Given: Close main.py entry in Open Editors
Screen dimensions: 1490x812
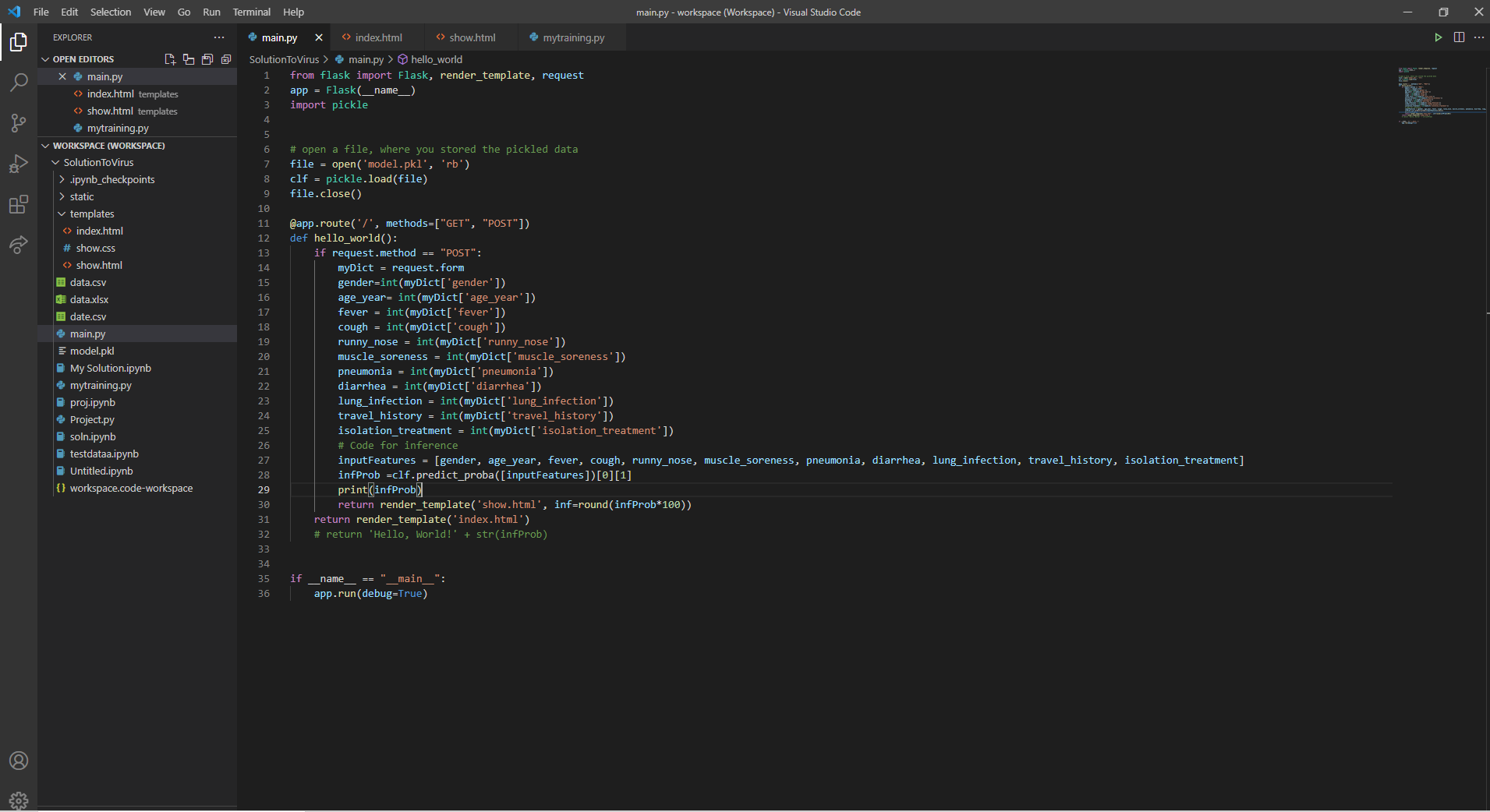Looking at the screenshot, I should tap(62, 76).
